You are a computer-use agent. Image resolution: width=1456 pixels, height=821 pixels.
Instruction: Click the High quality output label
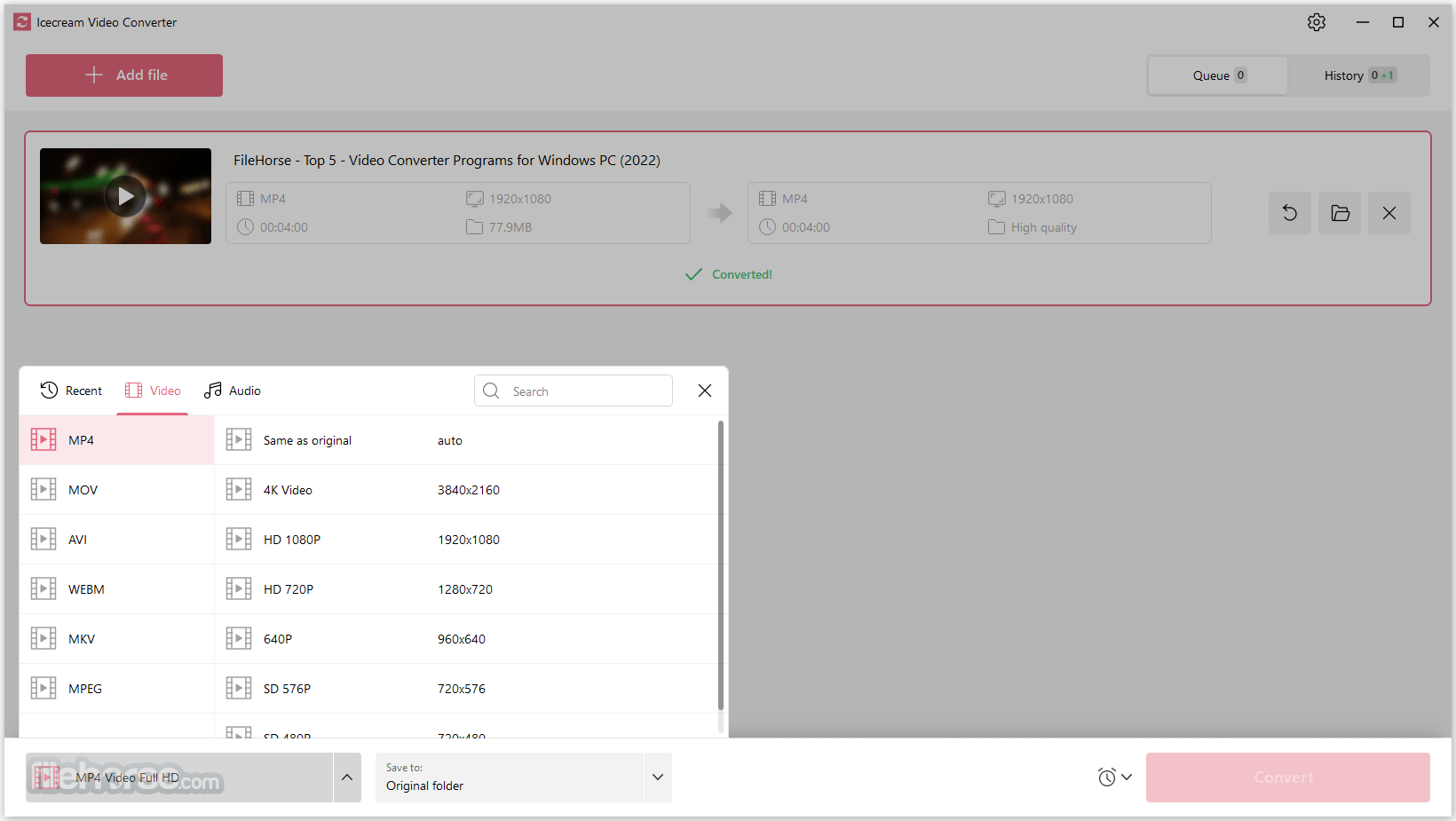tap(1044, 227)
